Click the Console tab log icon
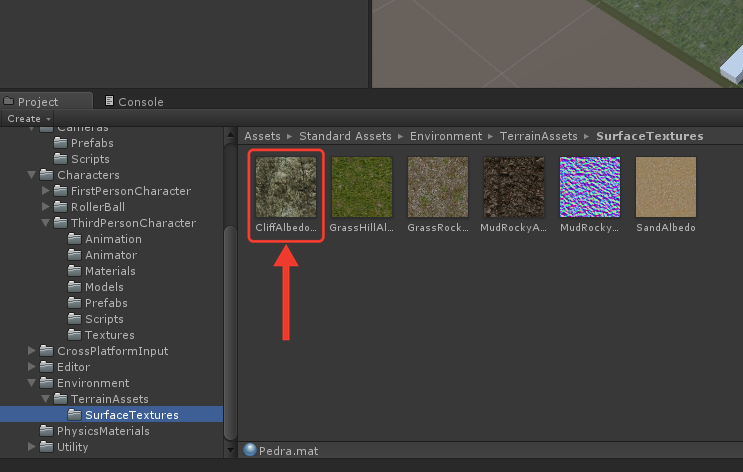 109,100
